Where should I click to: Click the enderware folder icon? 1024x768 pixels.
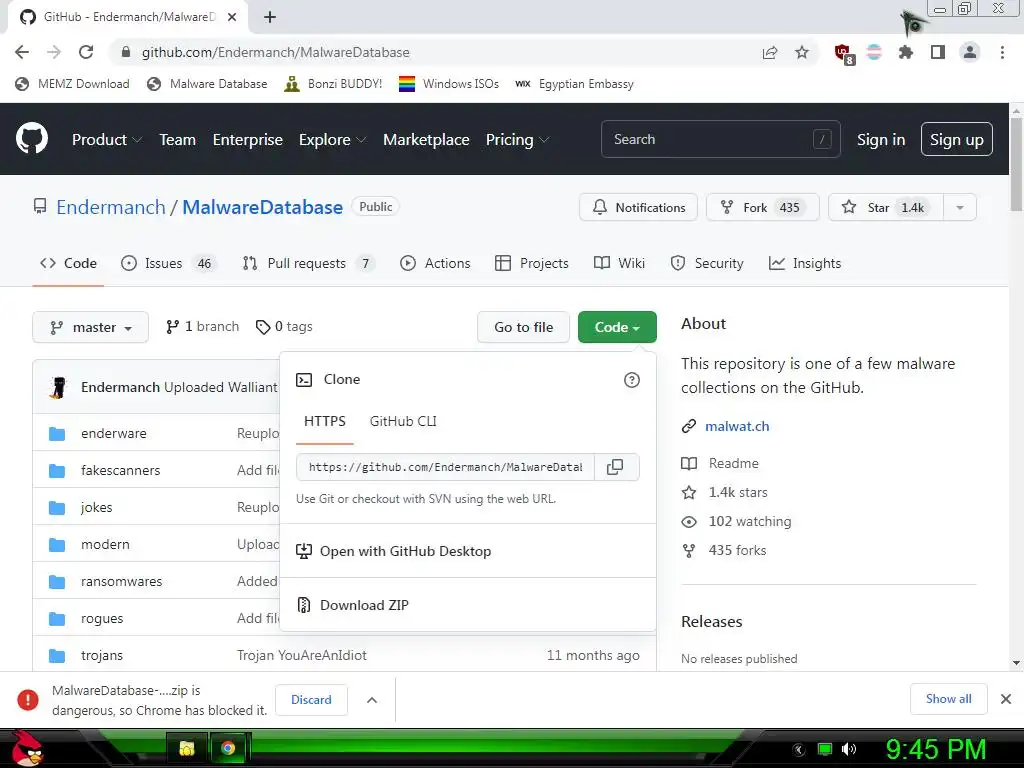tap(57, 434)
